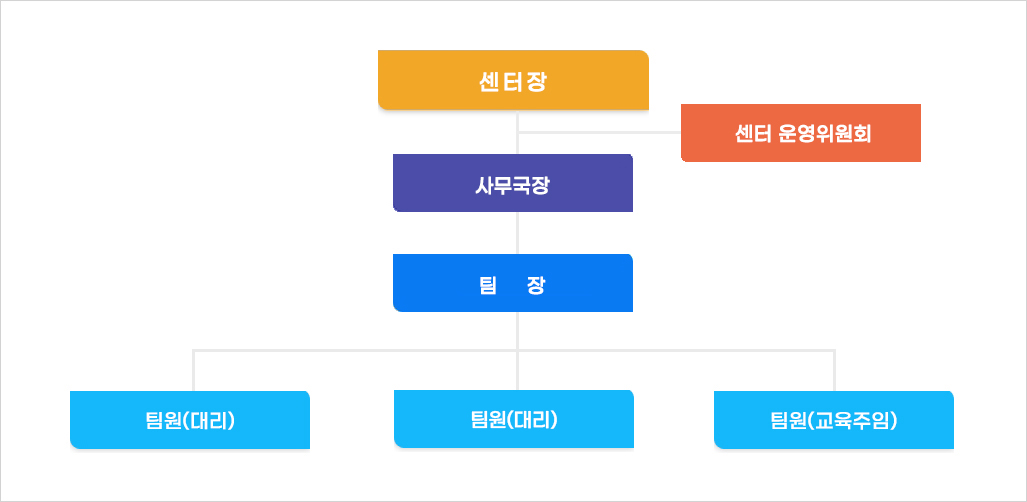This screenshot has height=502, width=1027.
Task: Select vertical line above 팀원(교육주임) box
Action: tap(834, 371)
